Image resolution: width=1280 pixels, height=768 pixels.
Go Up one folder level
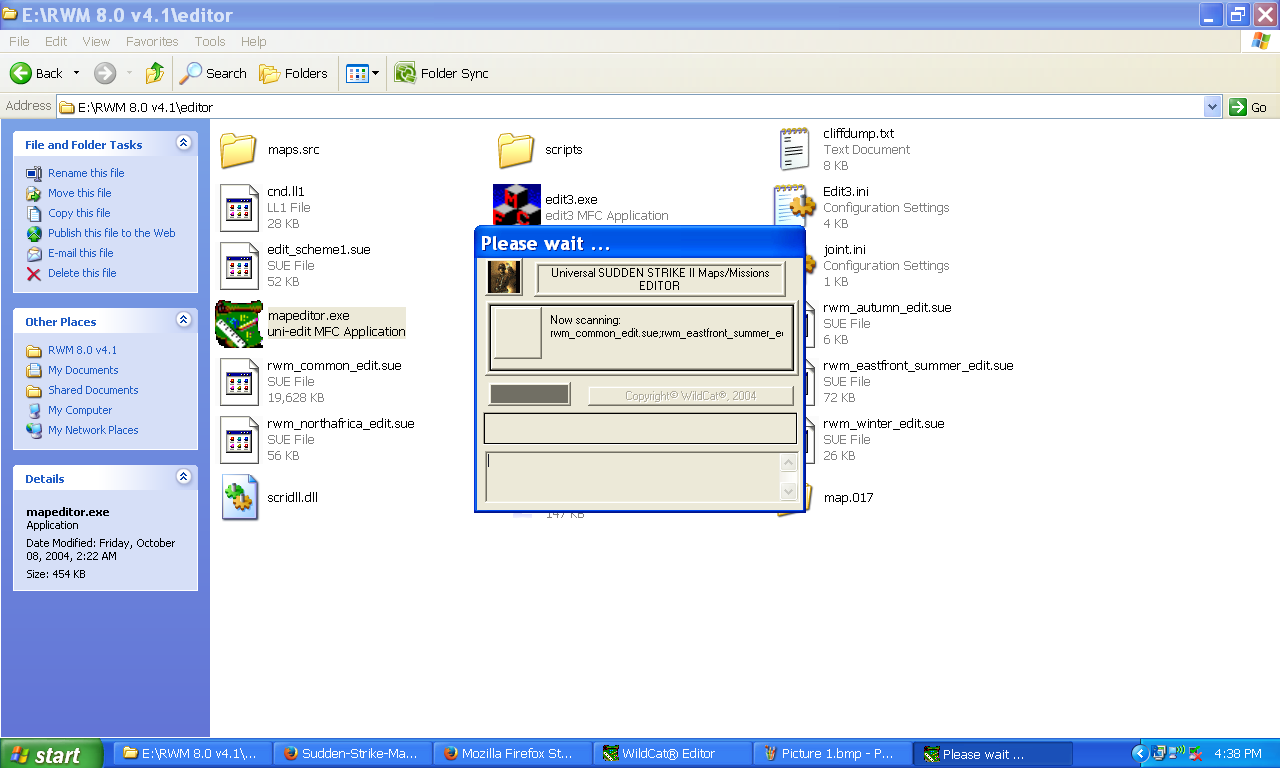coord(155,73)
